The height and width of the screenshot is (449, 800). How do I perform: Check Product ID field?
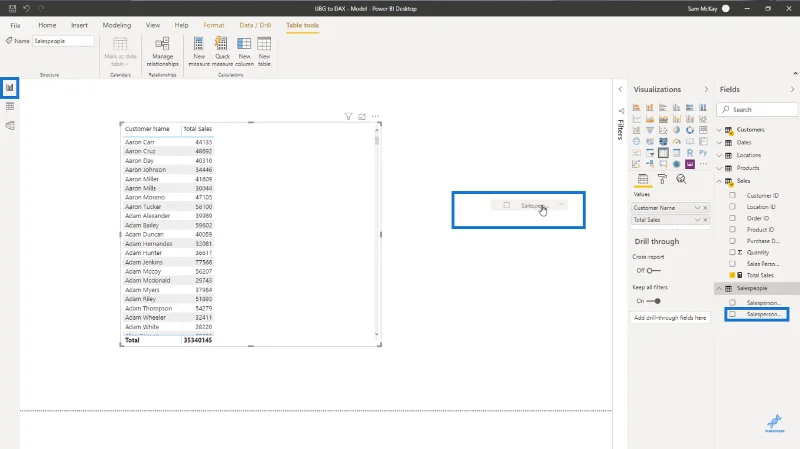click(732, 230)
